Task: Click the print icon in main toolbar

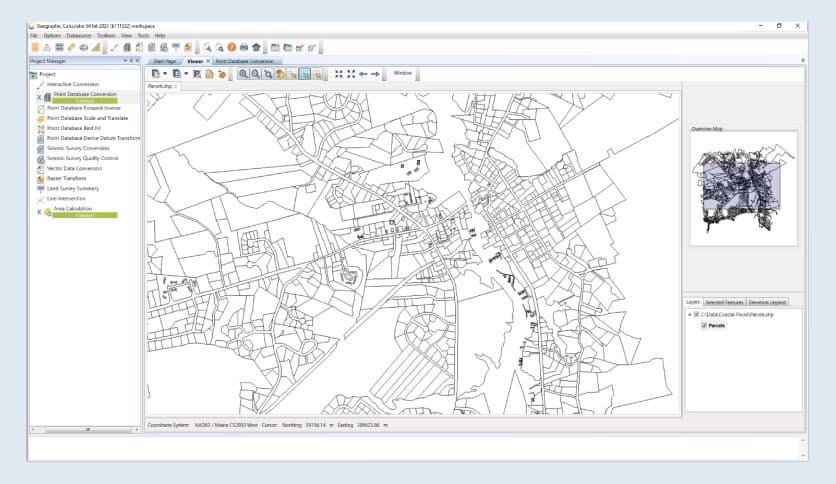Action: pyautogui.click(x=243, y=47)
